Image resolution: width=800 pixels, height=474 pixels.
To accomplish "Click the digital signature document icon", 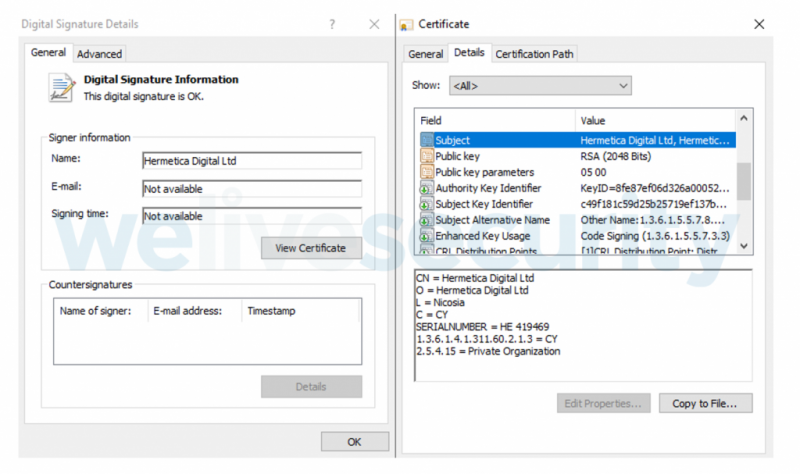I will (61, 88).
